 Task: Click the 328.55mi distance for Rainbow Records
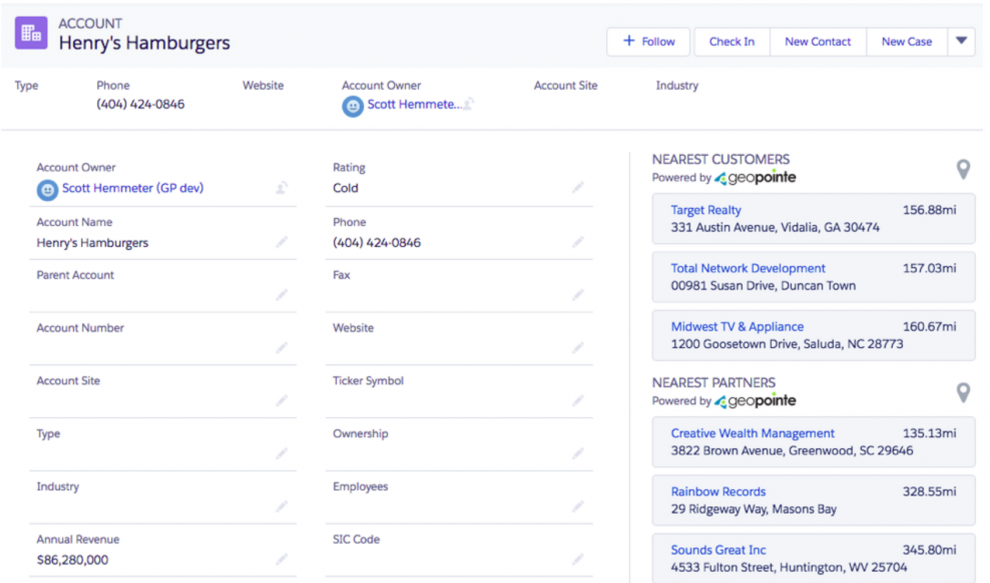(x=929, y=491)
